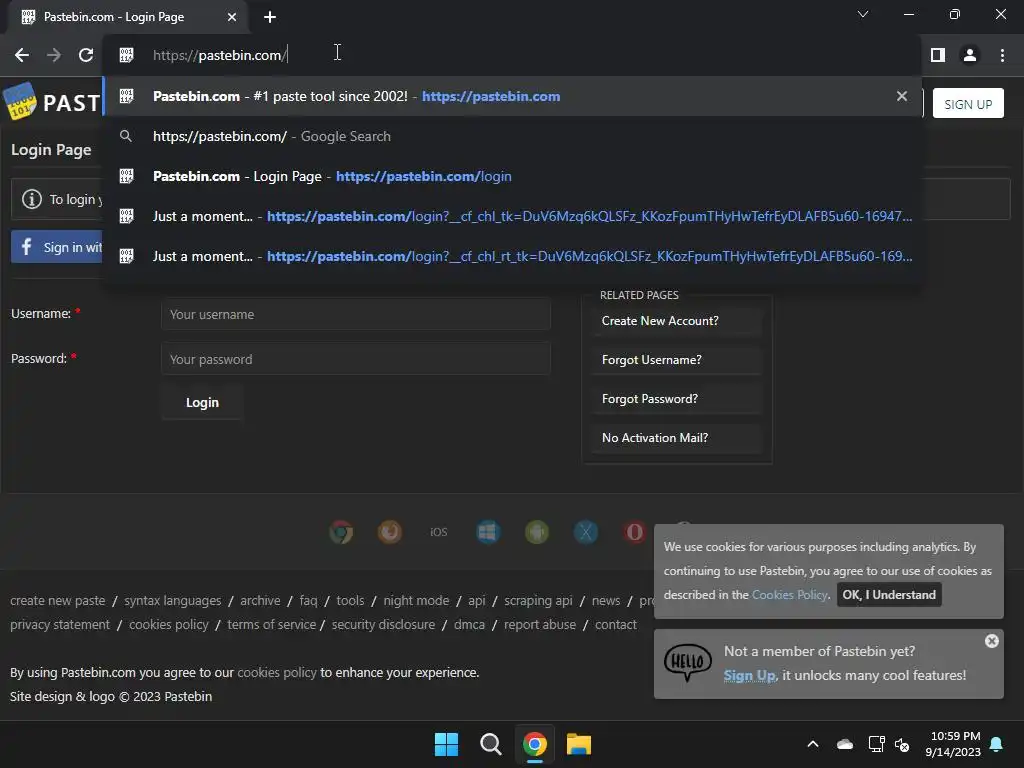Focus the Your username field

(355, 314)
